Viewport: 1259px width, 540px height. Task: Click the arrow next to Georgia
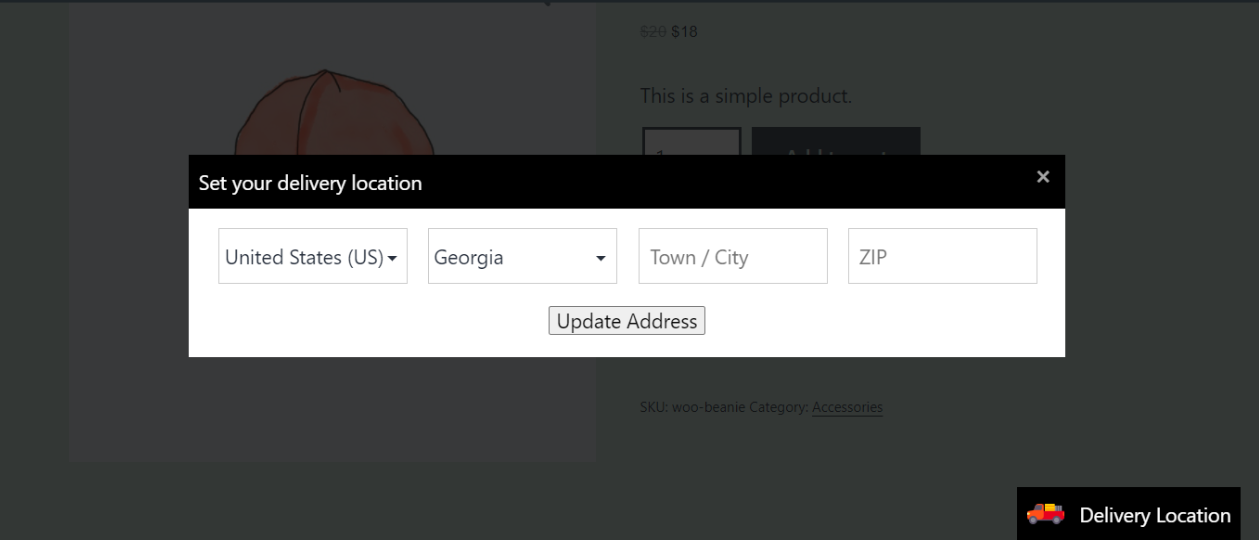601,258
